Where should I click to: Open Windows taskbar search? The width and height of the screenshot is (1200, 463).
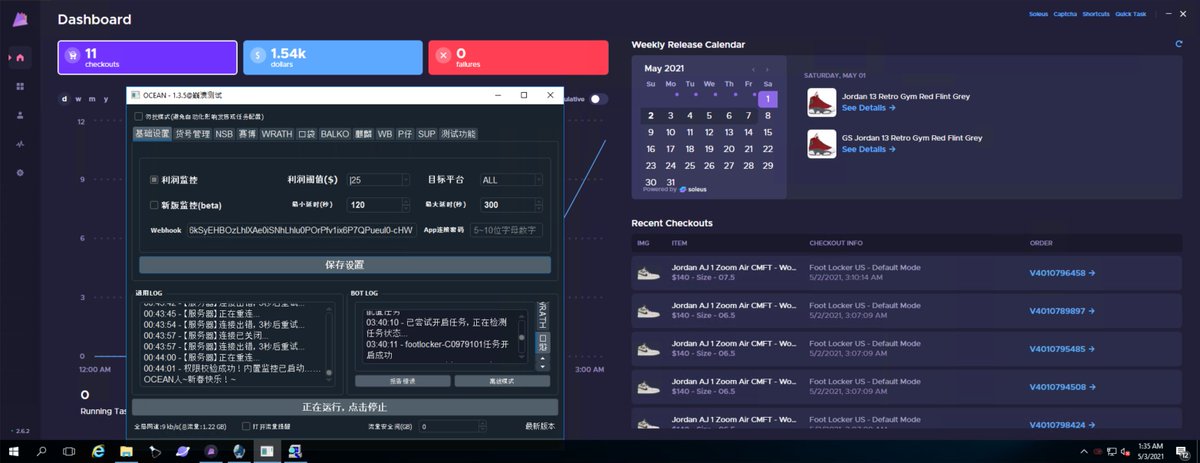point(42,452)
